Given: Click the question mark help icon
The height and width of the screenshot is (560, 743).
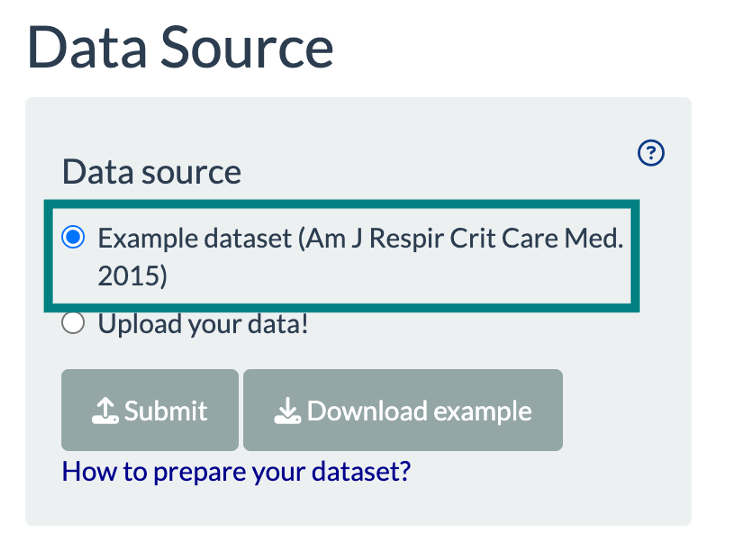Looking at the screenshot, I should (x=651, y=153).
